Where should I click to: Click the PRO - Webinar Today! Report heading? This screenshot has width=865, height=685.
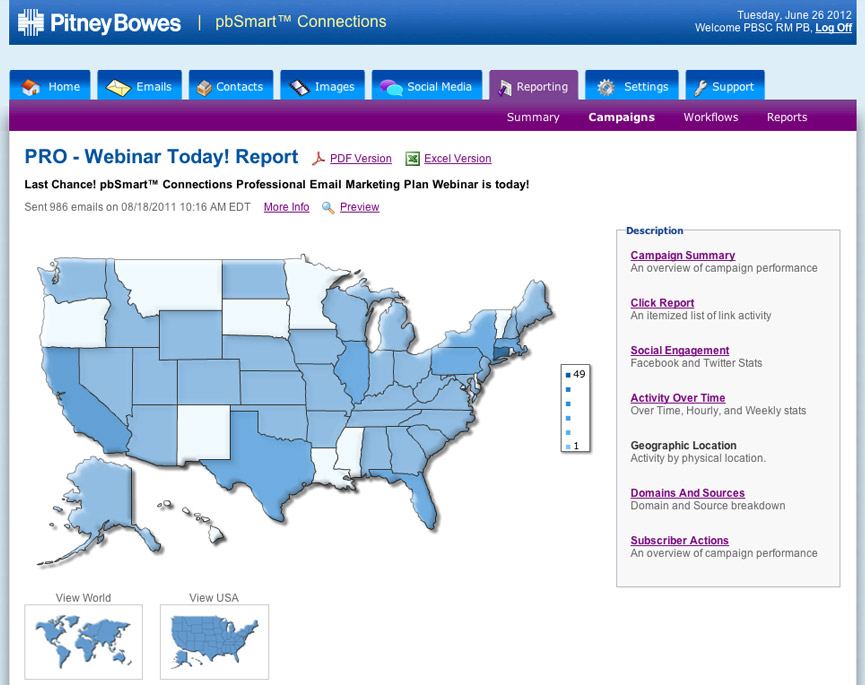click(161, 157)
